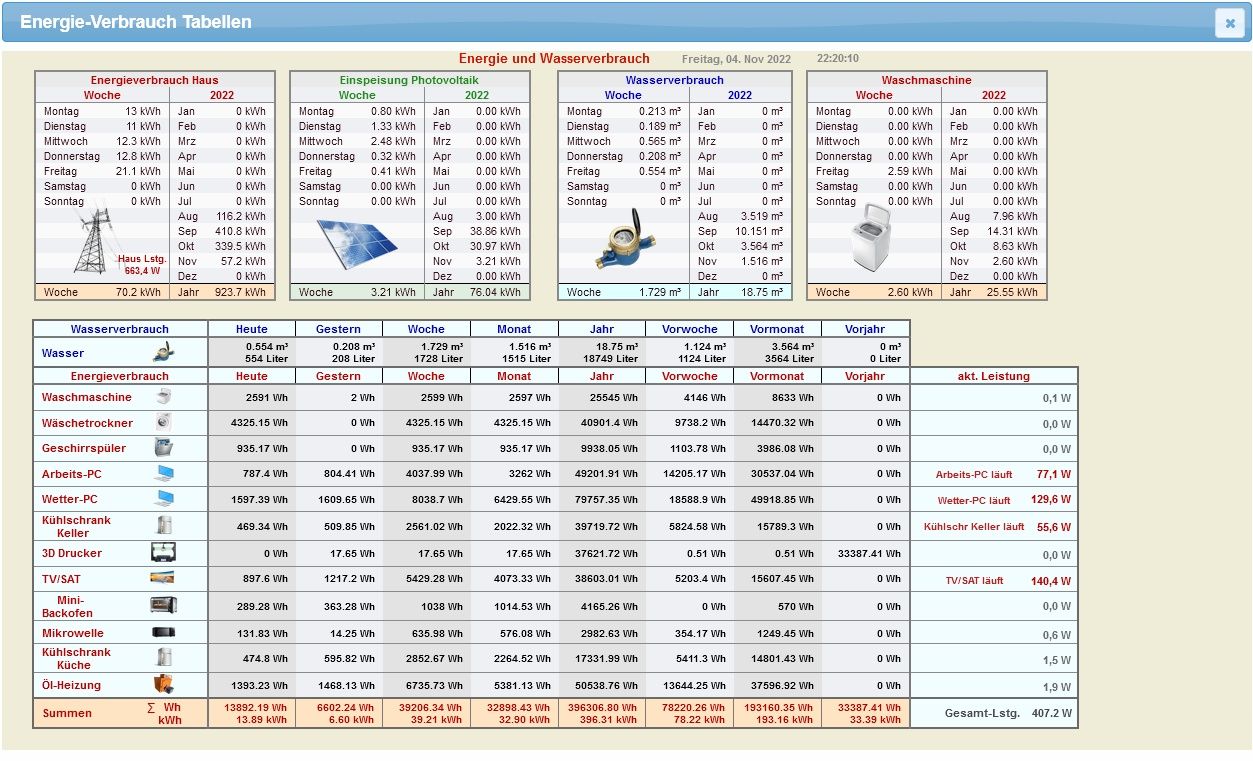Click the TV/SAT läuft 140,4 W status
Screen dimensions: 1253x761
(x=1008, y=581)
